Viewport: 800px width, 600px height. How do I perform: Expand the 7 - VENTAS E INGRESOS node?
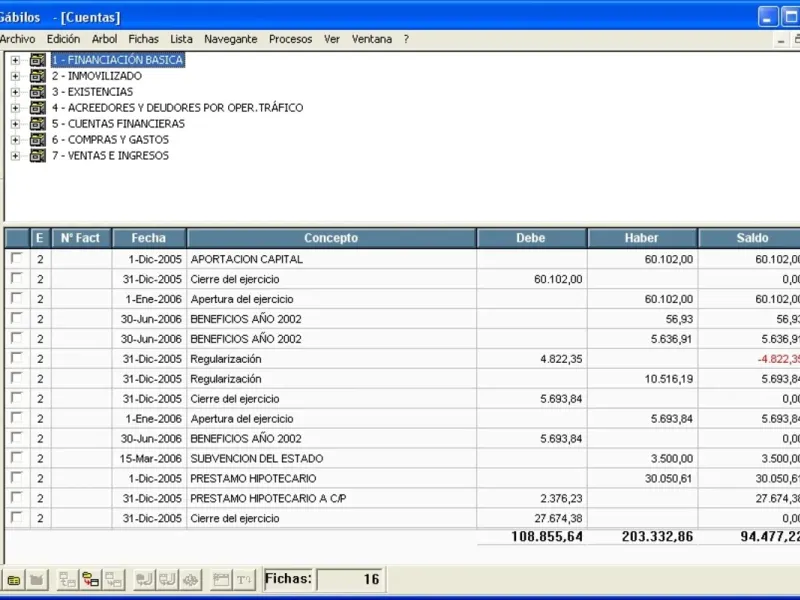pos(15,156)
